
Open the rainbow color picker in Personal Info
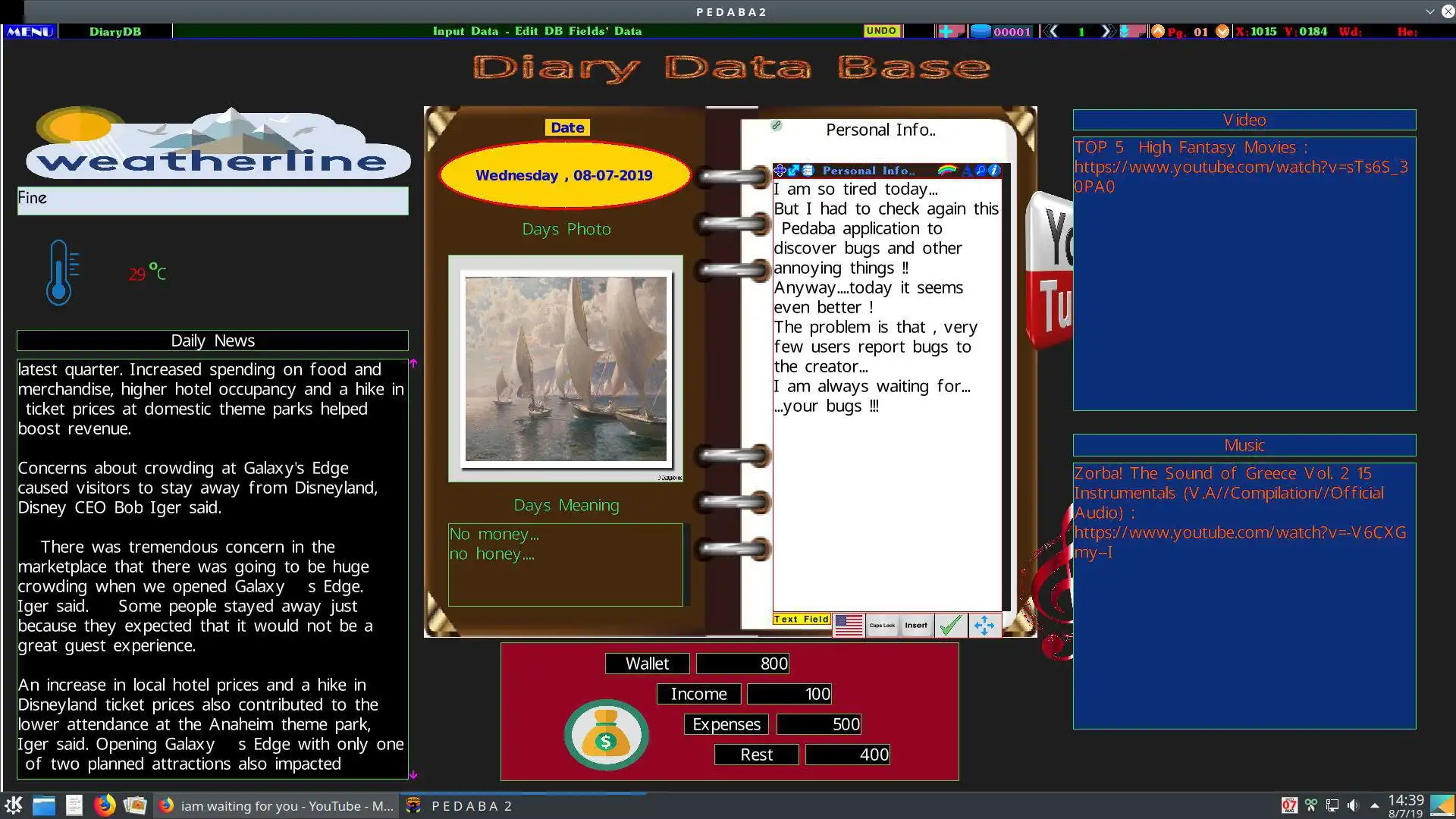[x=946, y=171]
